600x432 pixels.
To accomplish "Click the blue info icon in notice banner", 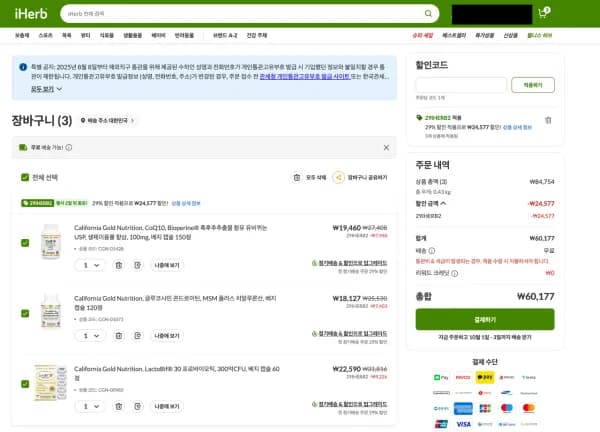I will (23, 67).
